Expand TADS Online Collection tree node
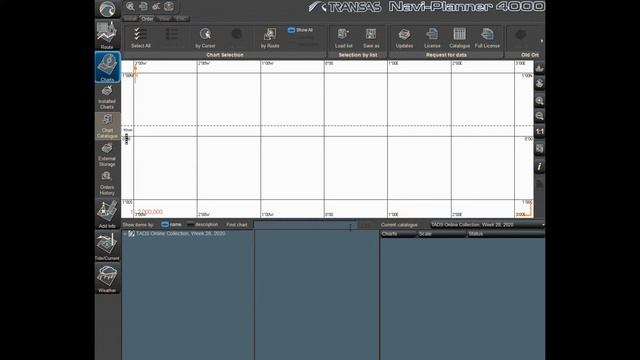The image size is (640, 360). coord(125,234)
